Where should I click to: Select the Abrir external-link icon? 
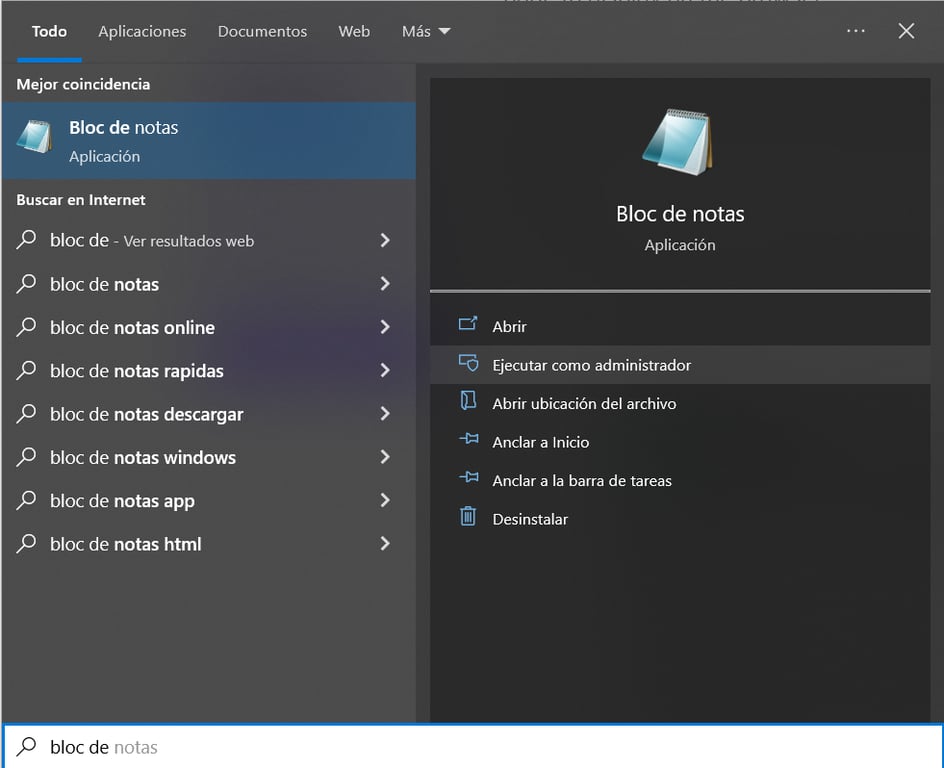pos(468,325)
